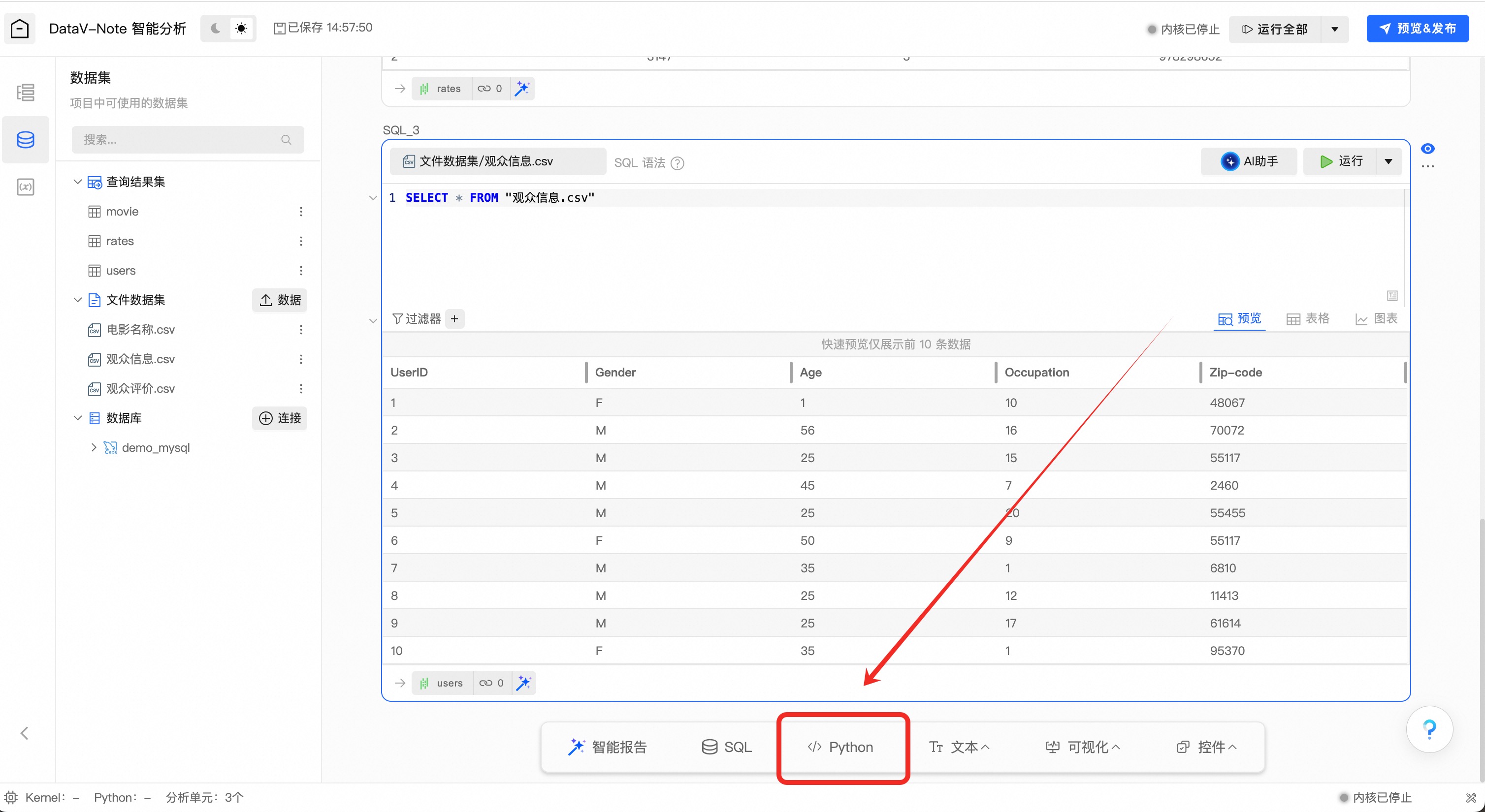Click the 预览&发布 button
Viewport: 1485px width, 812px height.
(1417, 28)
